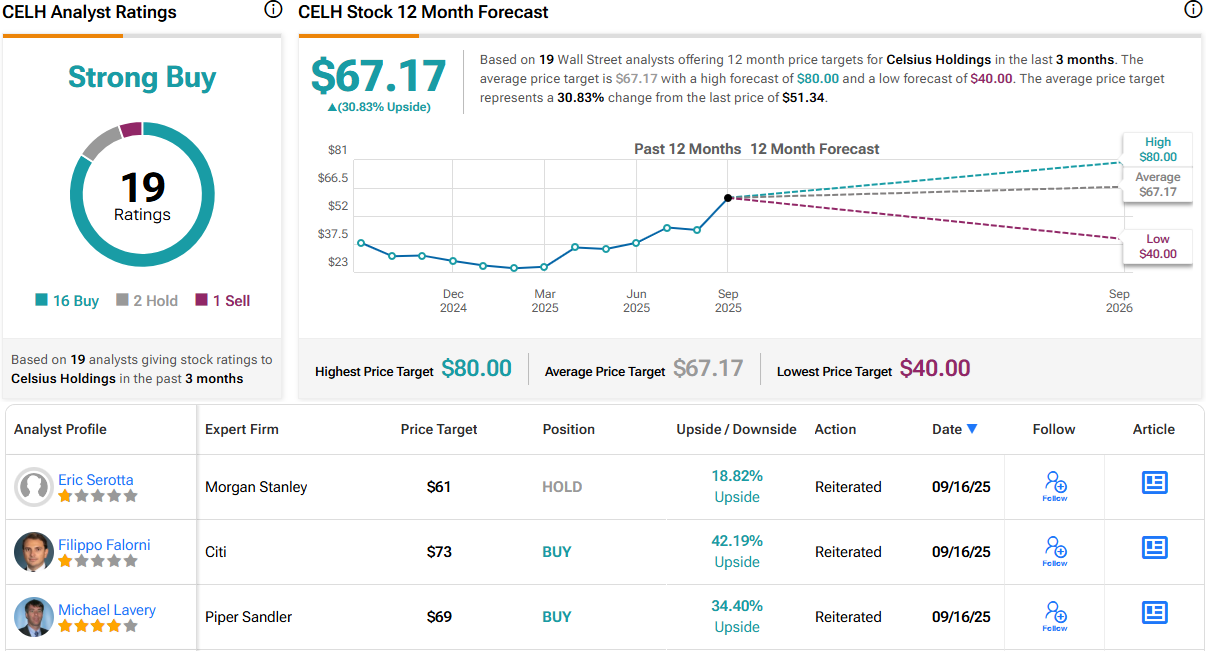Viewport: 1211px width, 651px height.
Task: Click the 34.40% Upside cell
Action: [x=737, y=617]
